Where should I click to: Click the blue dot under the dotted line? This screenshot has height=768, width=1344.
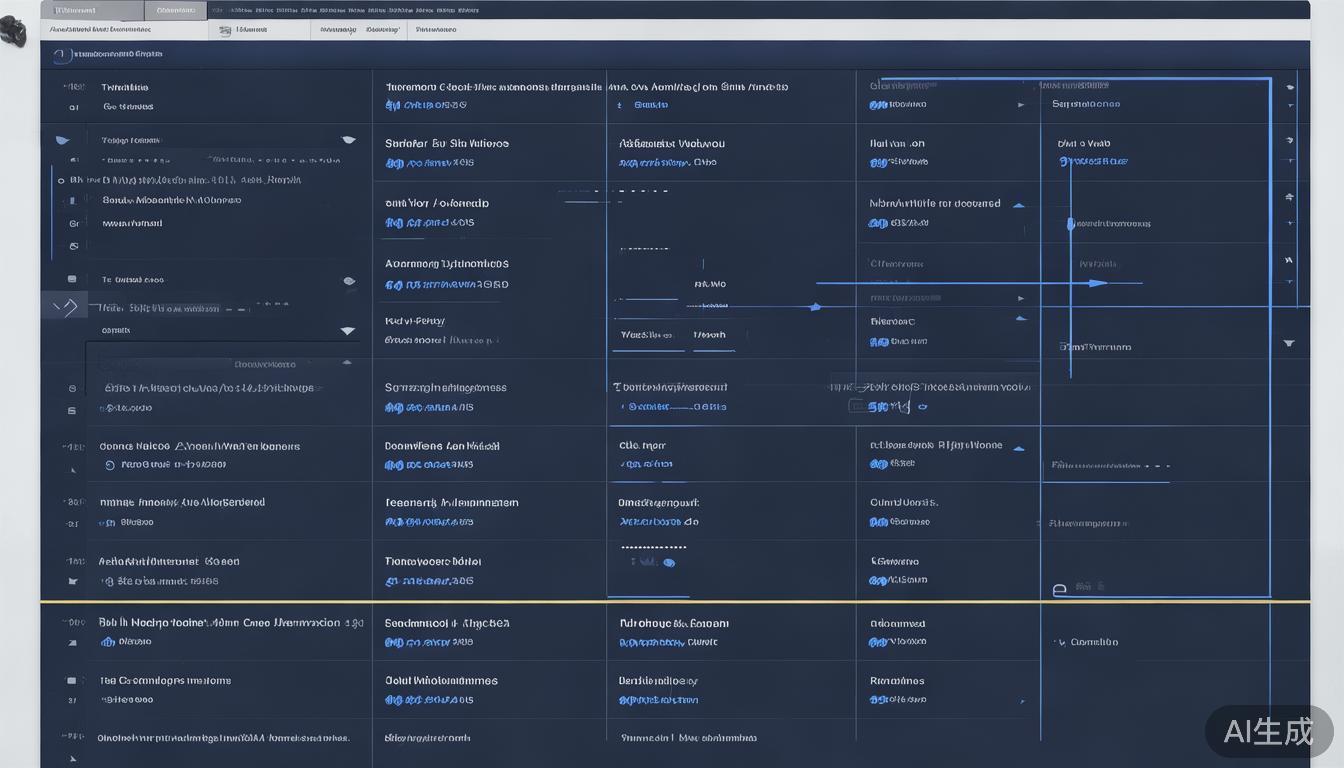coord(669,563)
